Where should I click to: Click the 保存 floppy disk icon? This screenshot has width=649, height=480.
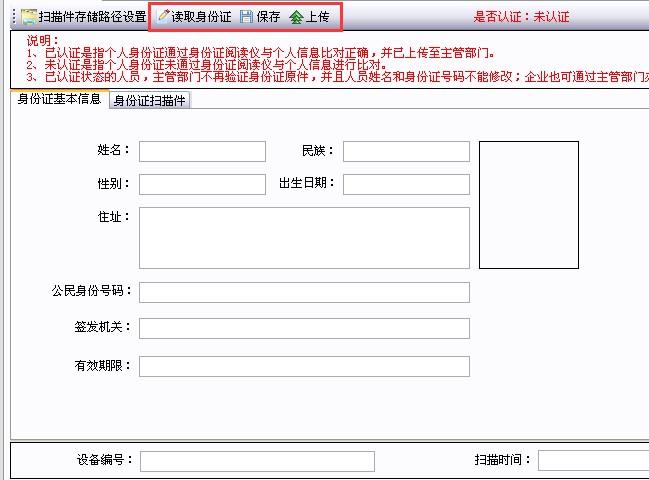[x=246, y=17]
